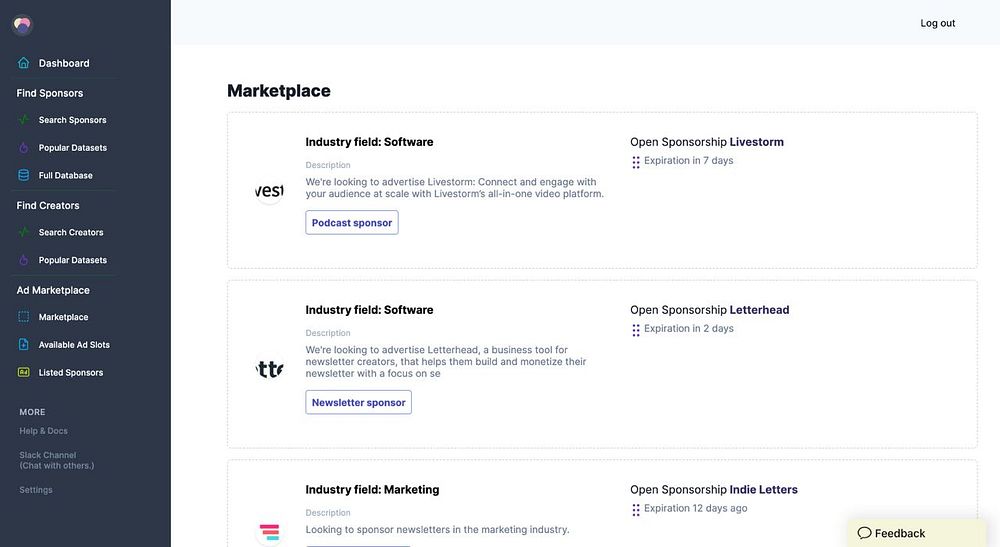Click the dots icon next to Expiration in 2 days

click(x=636, y=330)
